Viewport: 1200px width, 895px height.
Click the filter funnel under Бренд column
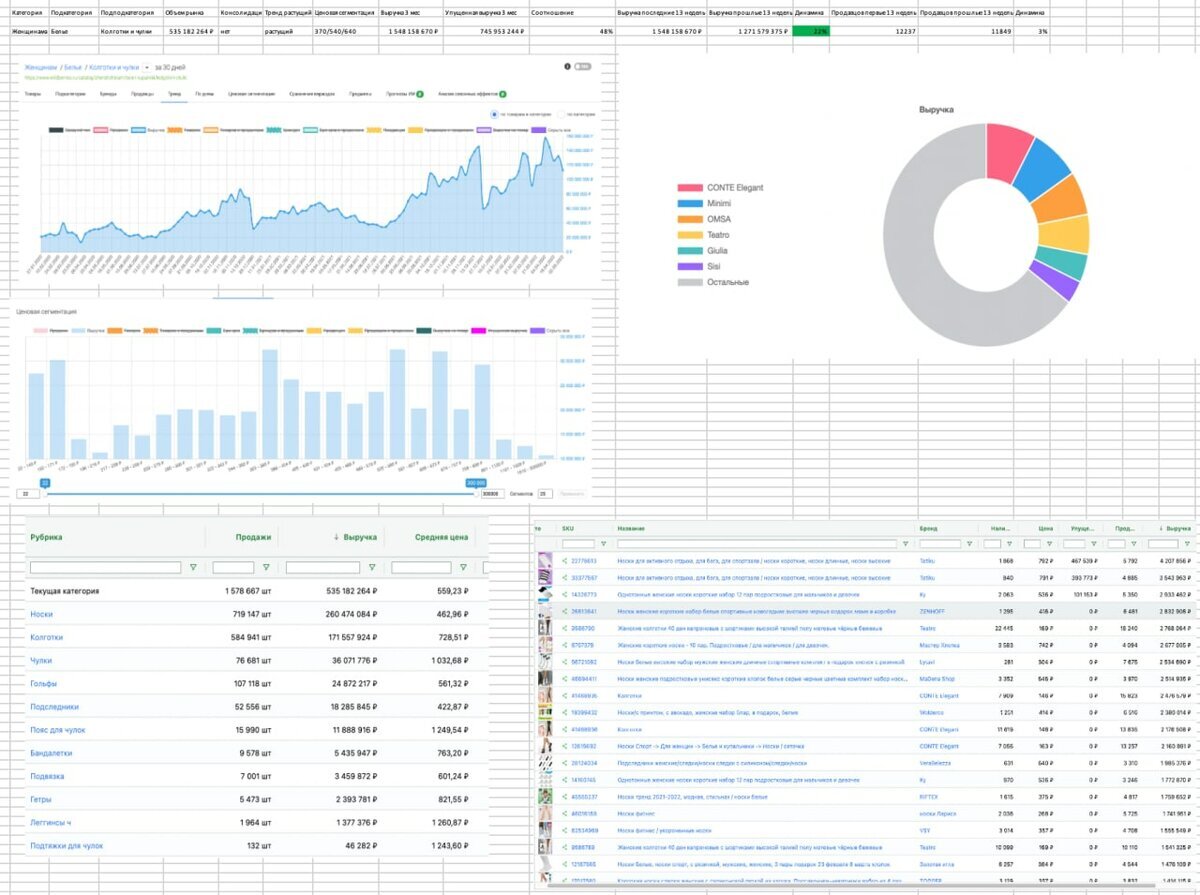[x=969, y=544]
